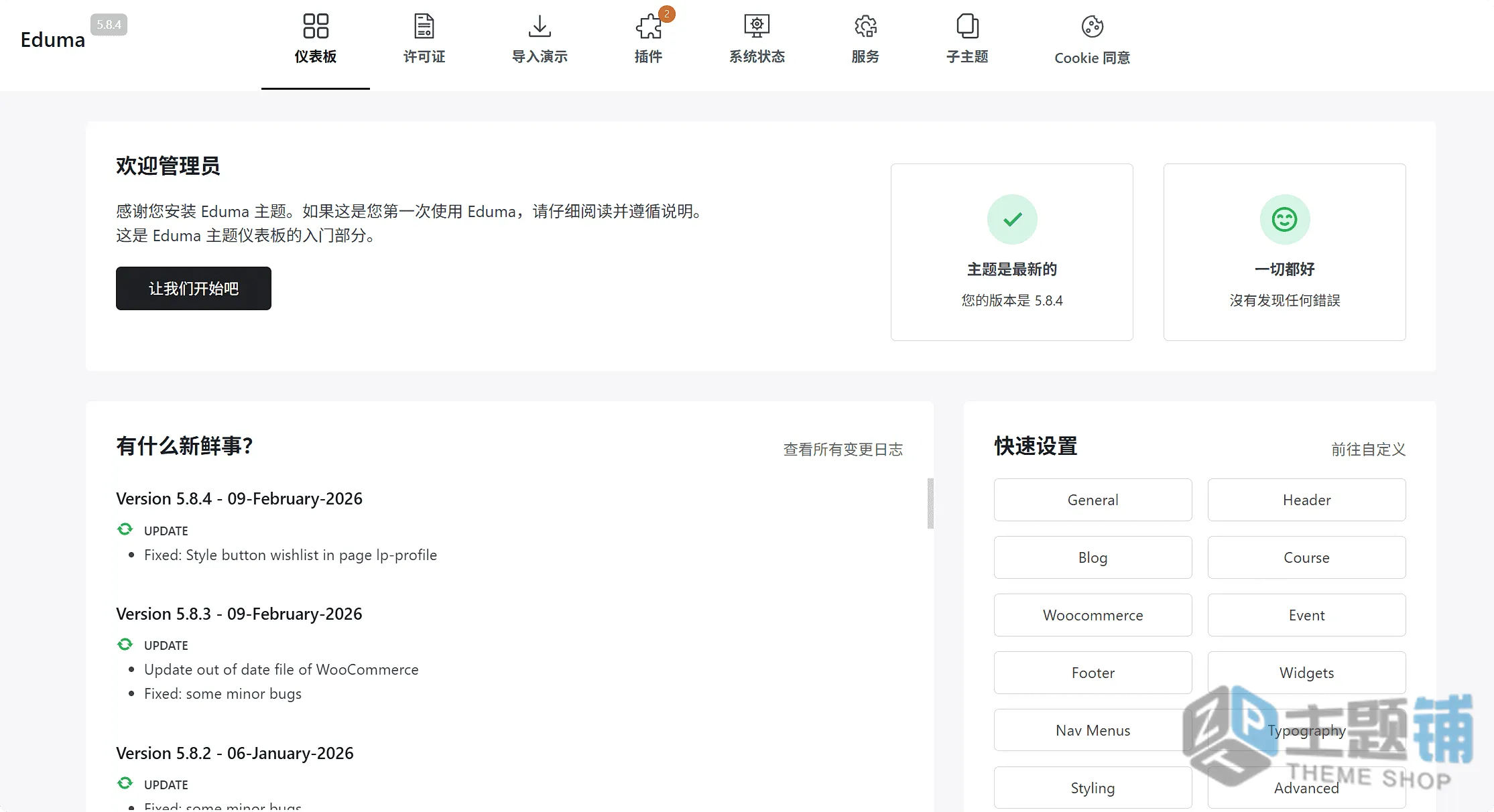Click 'Update out of date file of WooCommerce'
The width and height of the screenshot is (1494, 812).
click(281, 669)
